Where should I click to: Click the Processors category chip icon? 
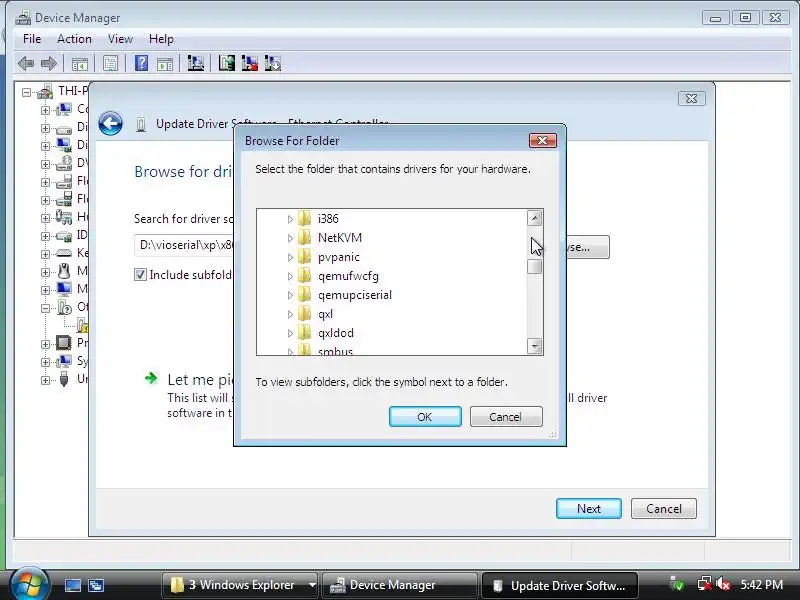point(64,342)
